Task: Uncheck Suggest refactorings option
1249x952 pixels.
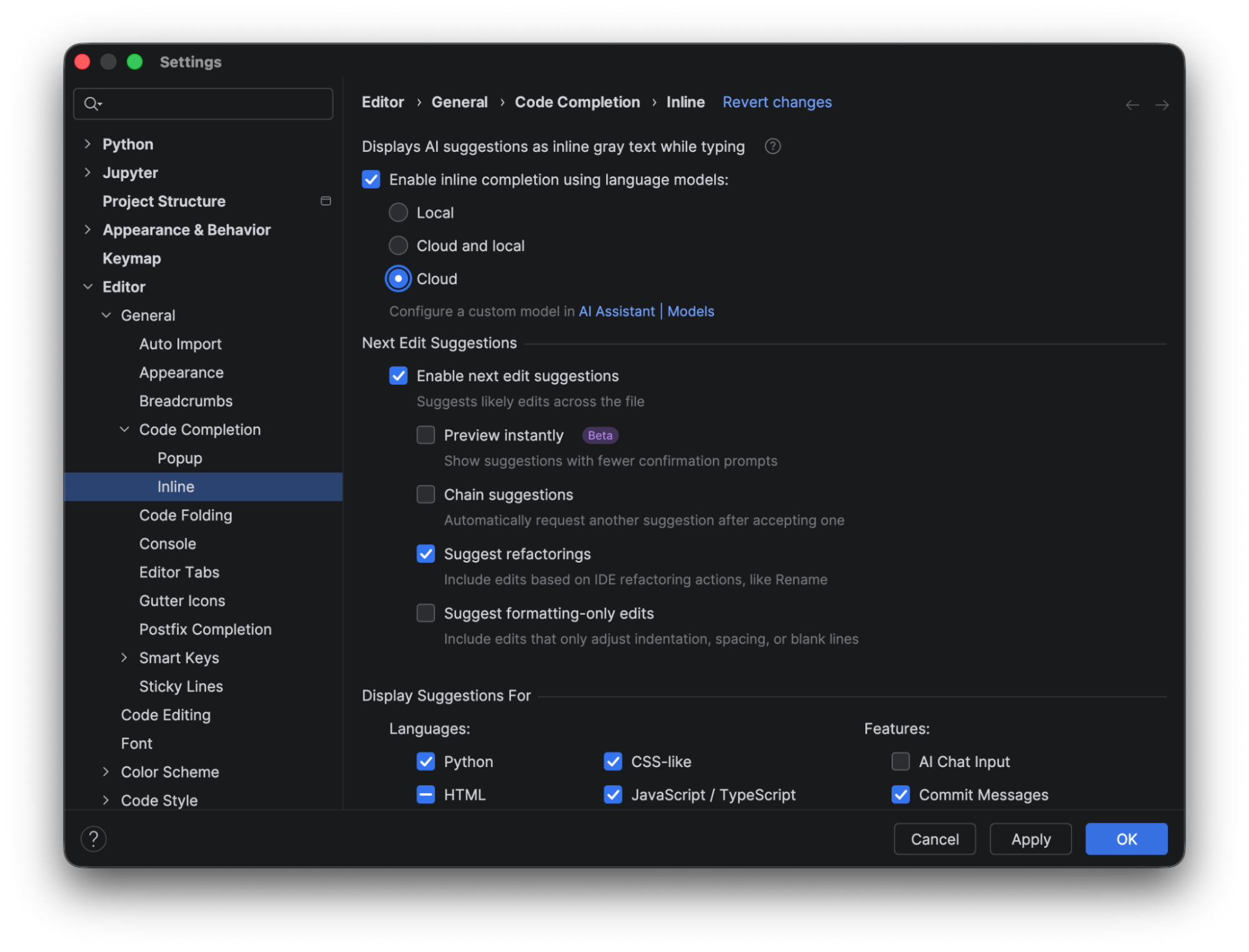Action: point(425,554)
